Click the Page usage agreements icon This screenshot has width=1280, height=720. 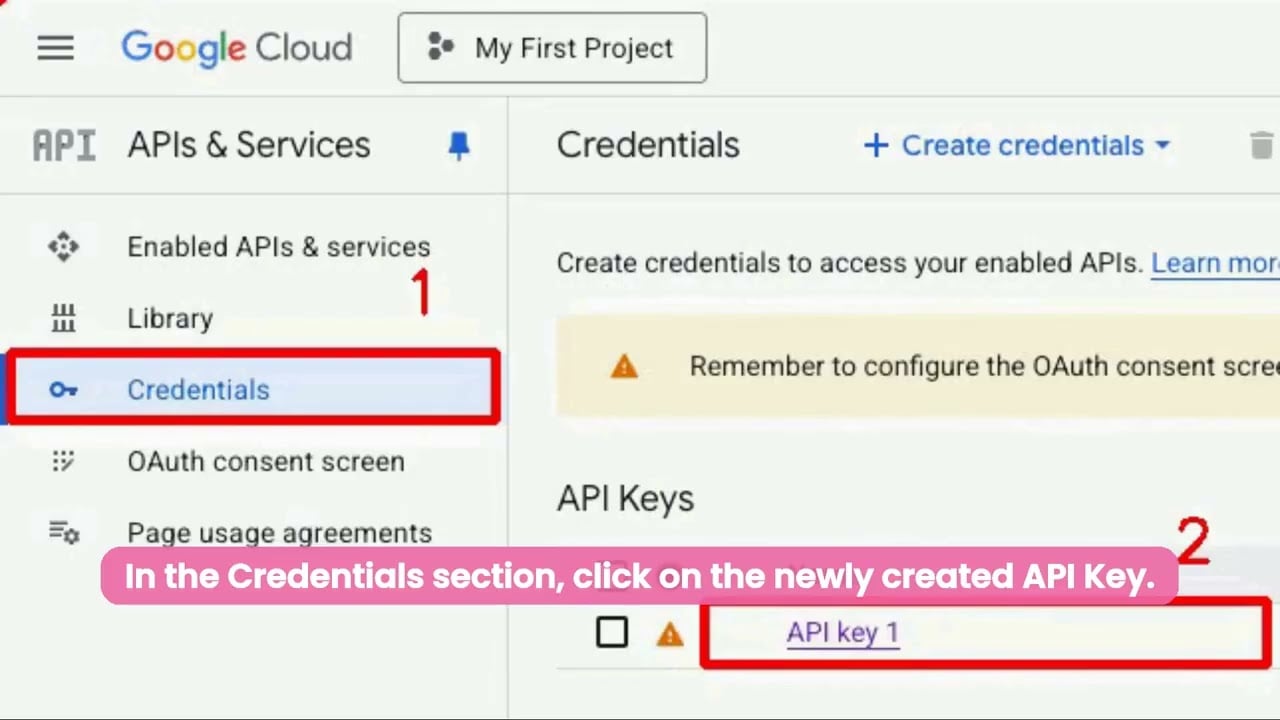(x=64, y=533)
